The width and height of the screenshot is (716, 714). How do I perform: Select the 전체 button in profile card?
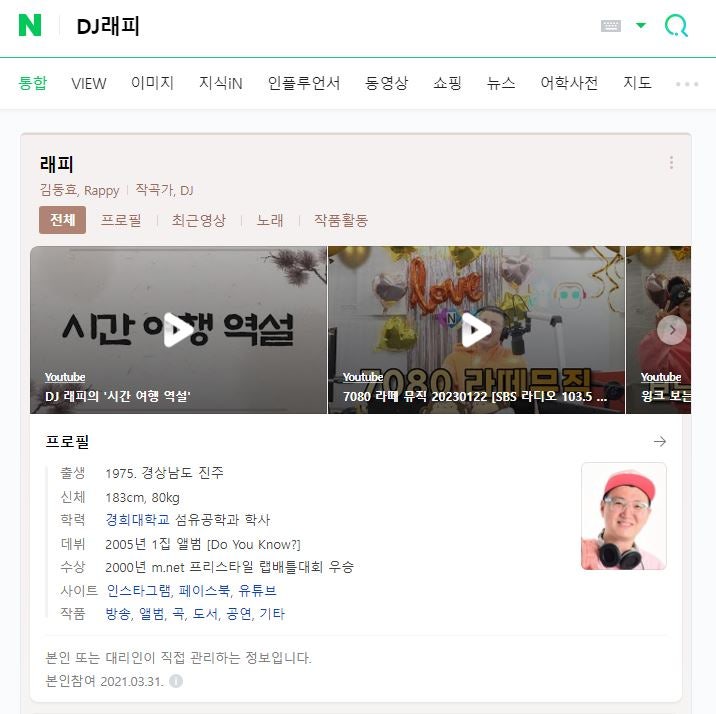point(63,220)
